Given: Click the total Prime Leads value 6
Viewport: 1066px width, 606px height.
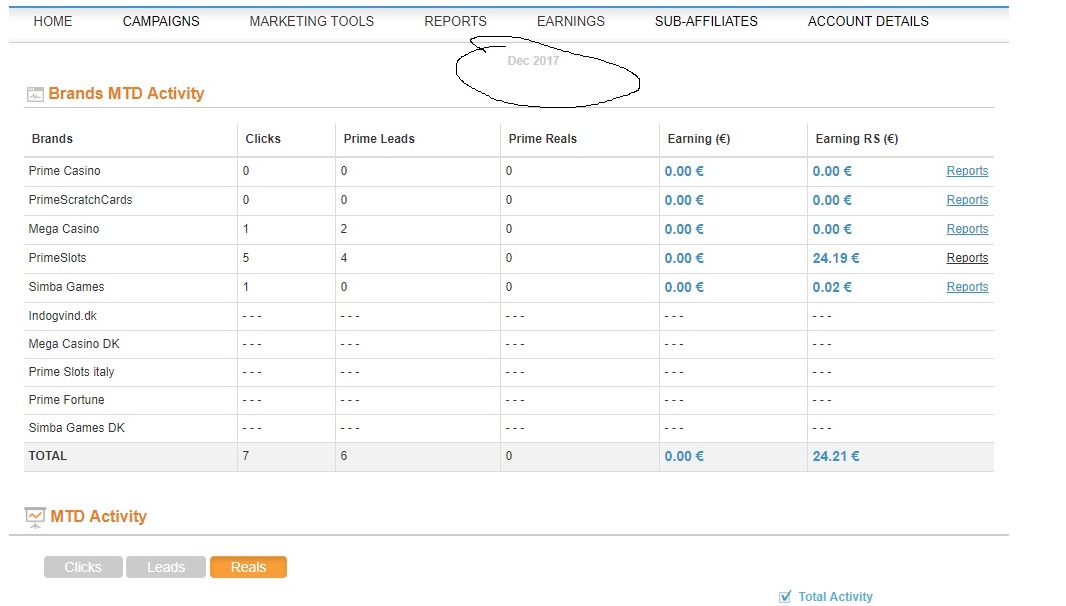Looking at the screenshot, I should pos(344,456).
